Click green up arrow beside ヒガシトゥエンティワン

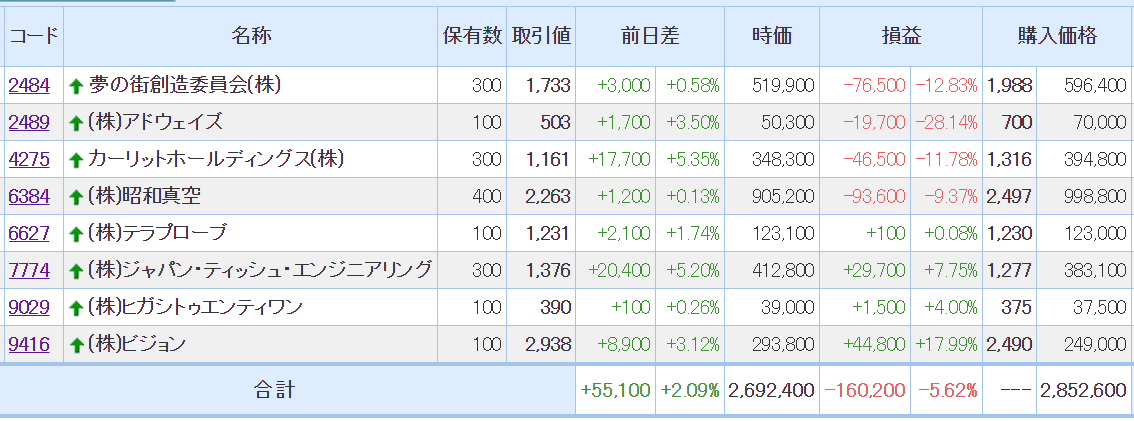tap(76, 308)
